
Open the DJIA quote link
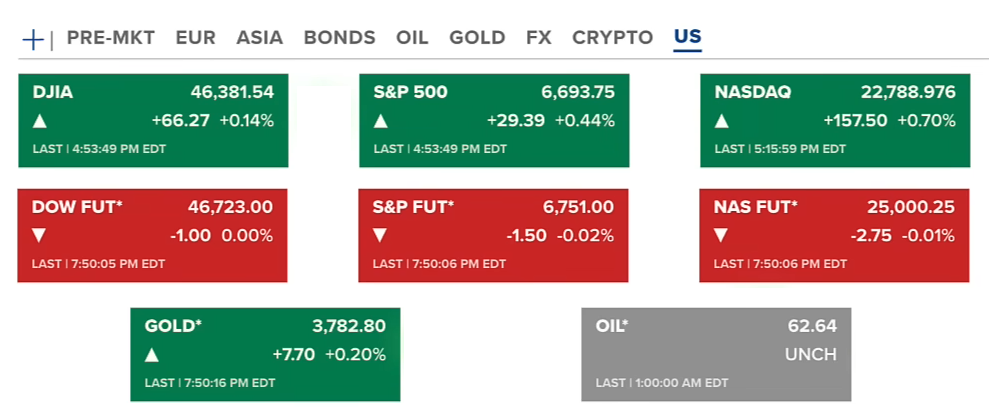point(53,93)
